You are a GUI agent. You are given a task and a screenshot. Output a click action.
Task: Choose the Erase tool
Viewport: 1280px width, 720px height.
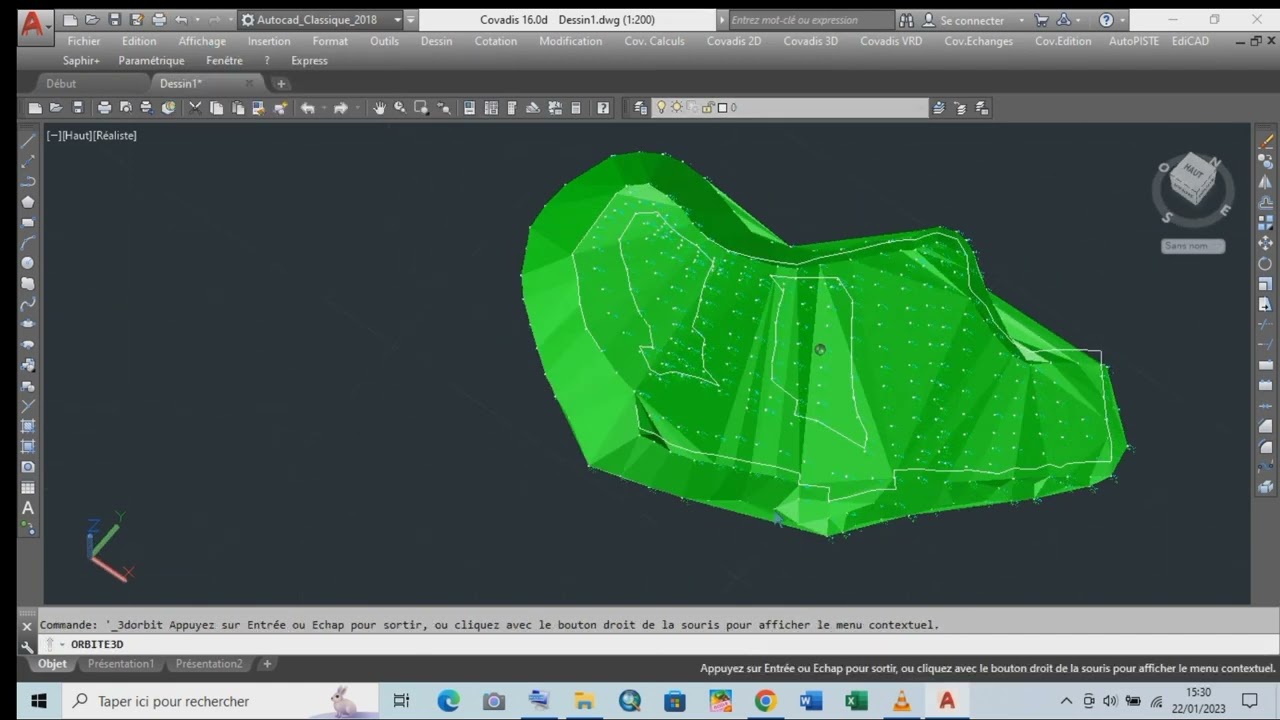[1266, 141]
